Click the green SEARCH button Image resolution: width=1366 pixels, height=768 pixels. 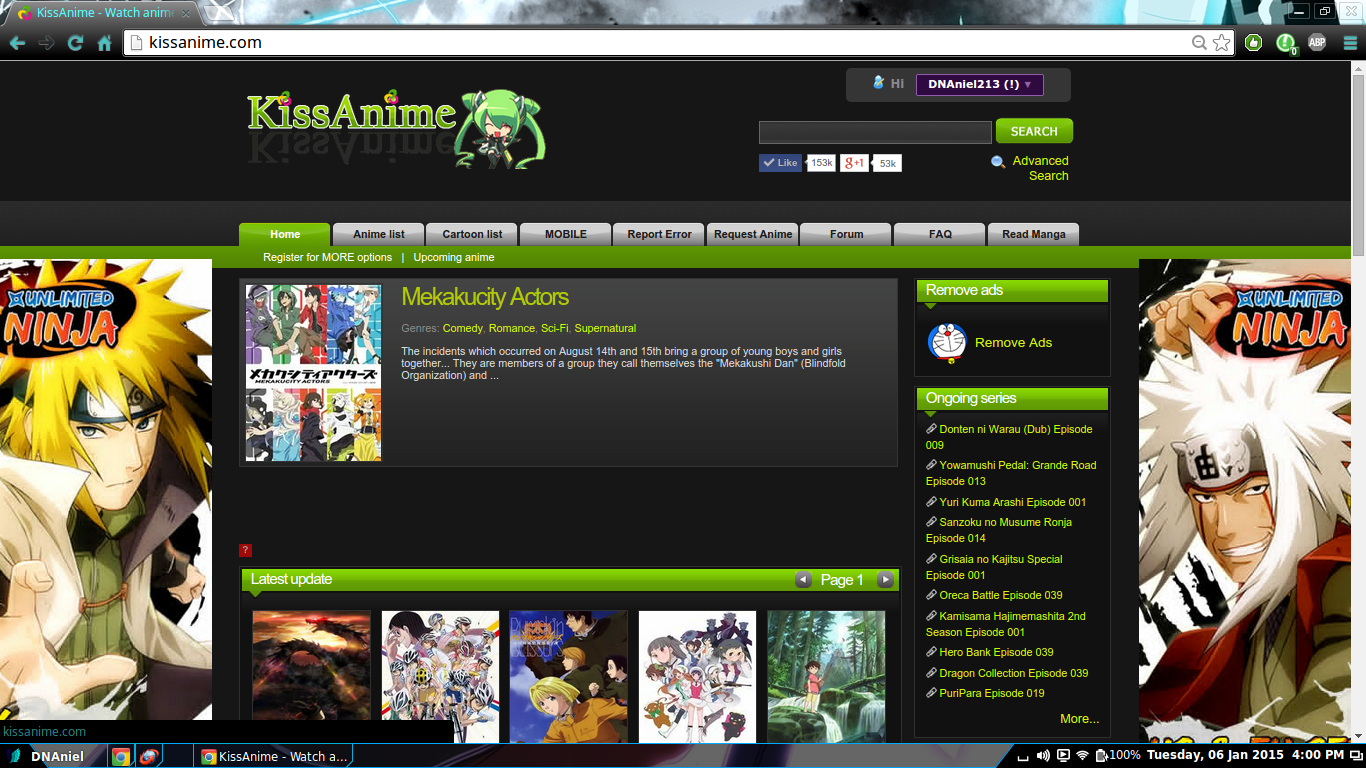pyautogui.click(x=1034, y=131)
